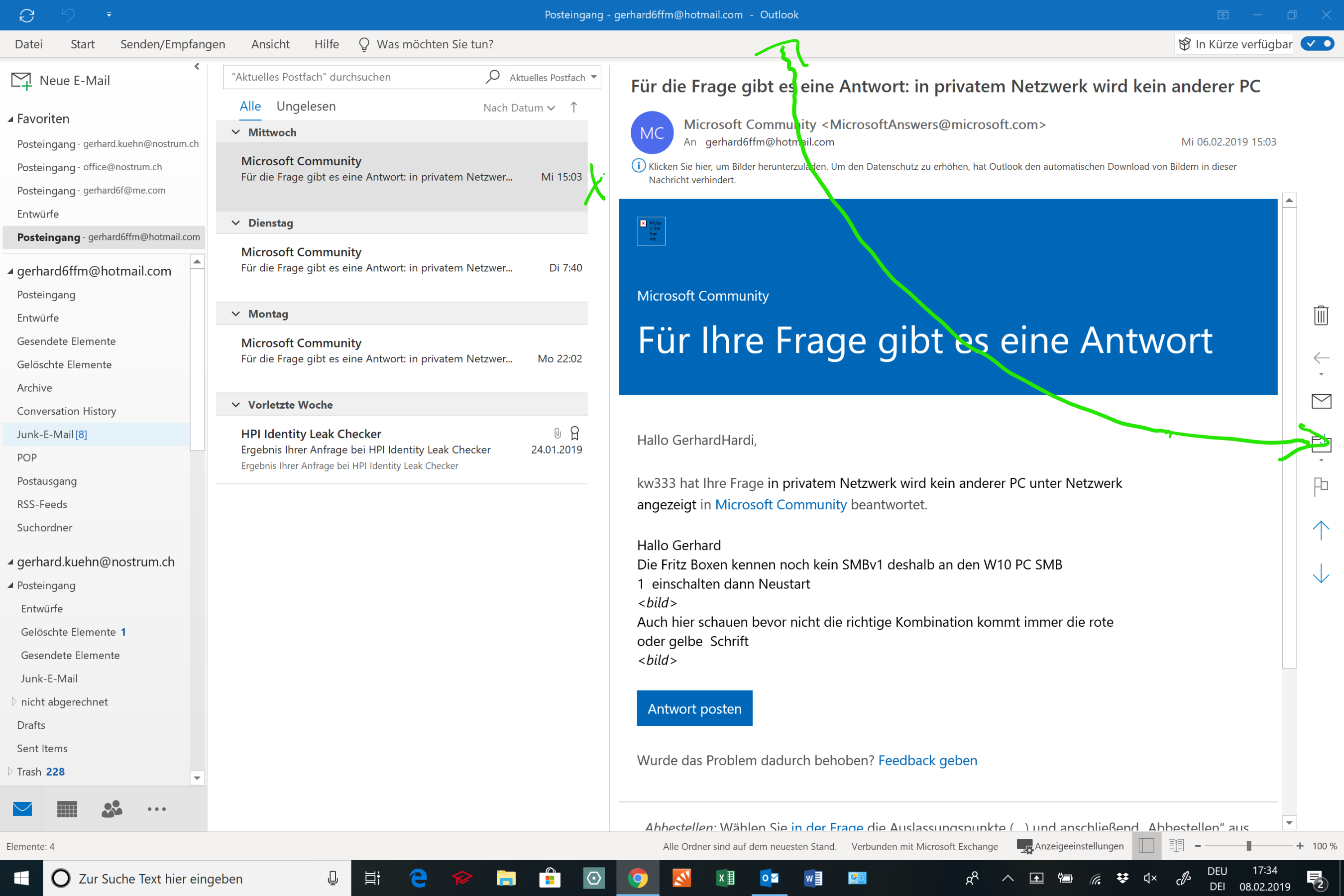Switch to reading view layout icon
Screen dimensions: 1344x896
[1176, 846]
